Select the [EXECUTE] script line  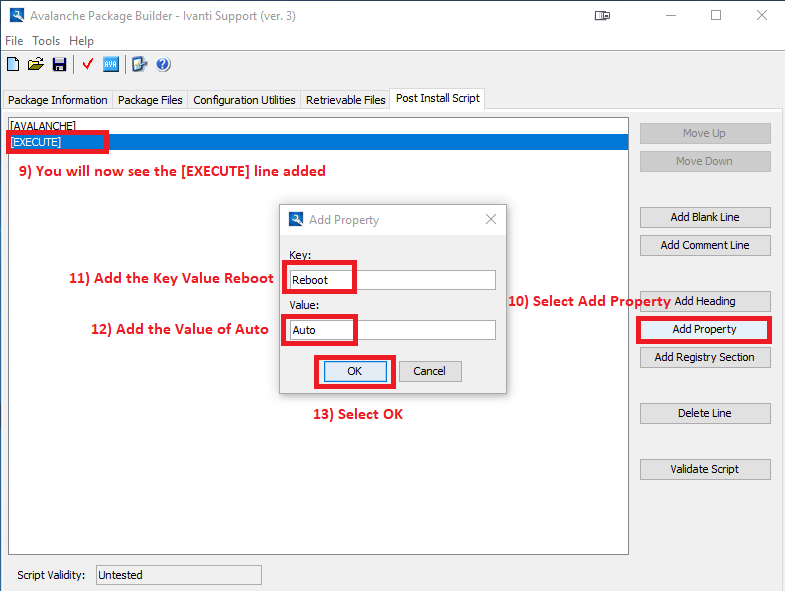tap(318, 142)
